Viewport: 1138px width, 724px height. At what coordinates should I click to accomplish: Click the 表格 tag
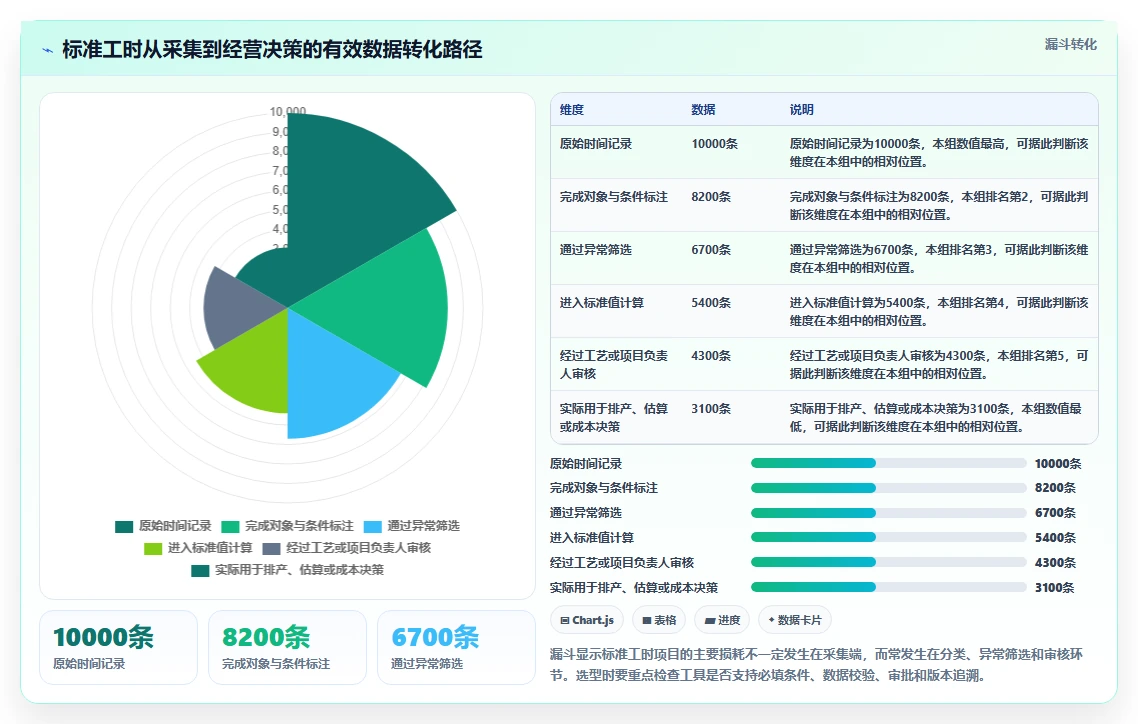[659, 620]
